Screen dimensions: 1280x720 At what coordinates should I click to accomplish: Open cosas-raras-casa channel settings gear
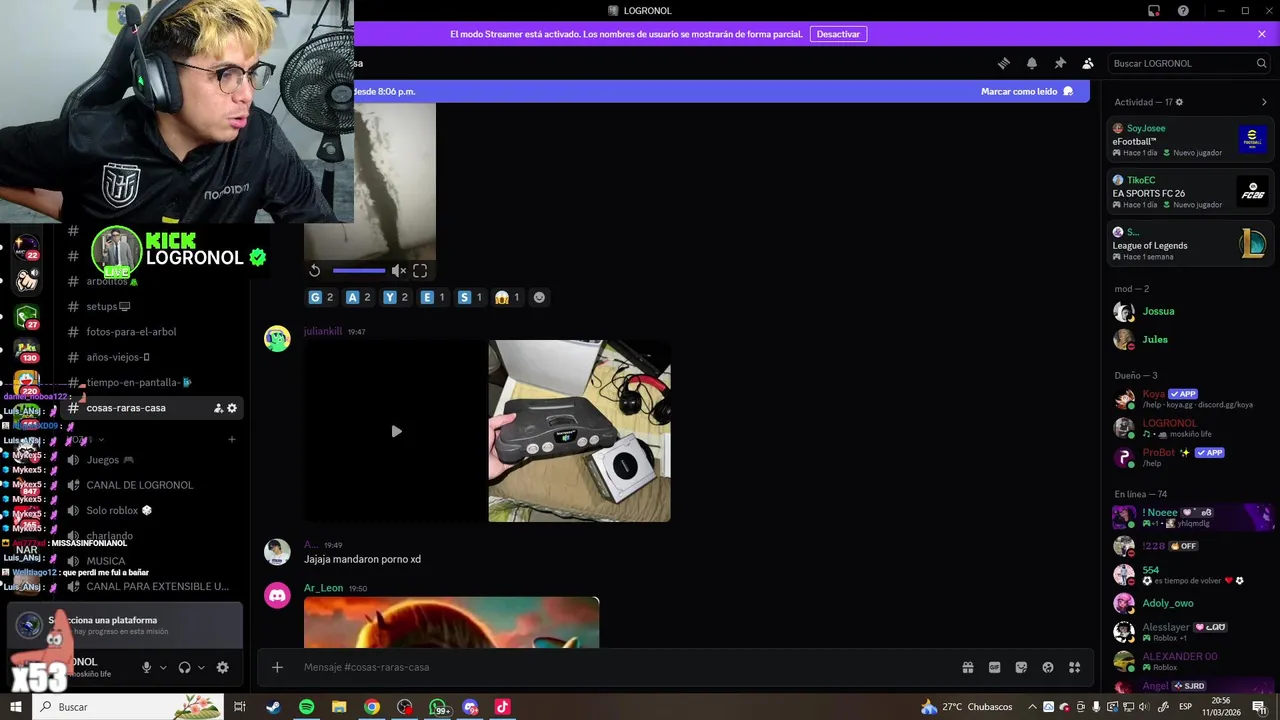232,408
